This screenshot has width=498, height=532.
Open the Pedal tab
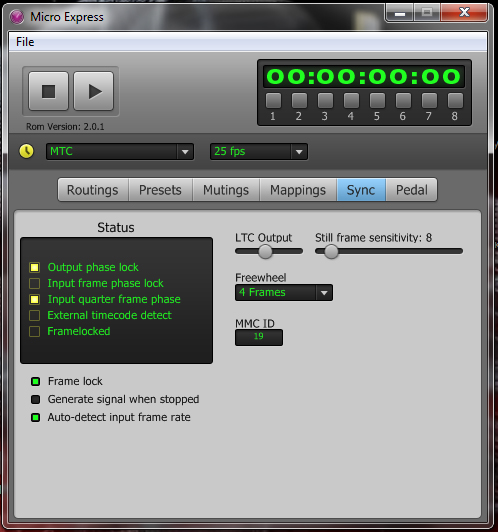411,190
